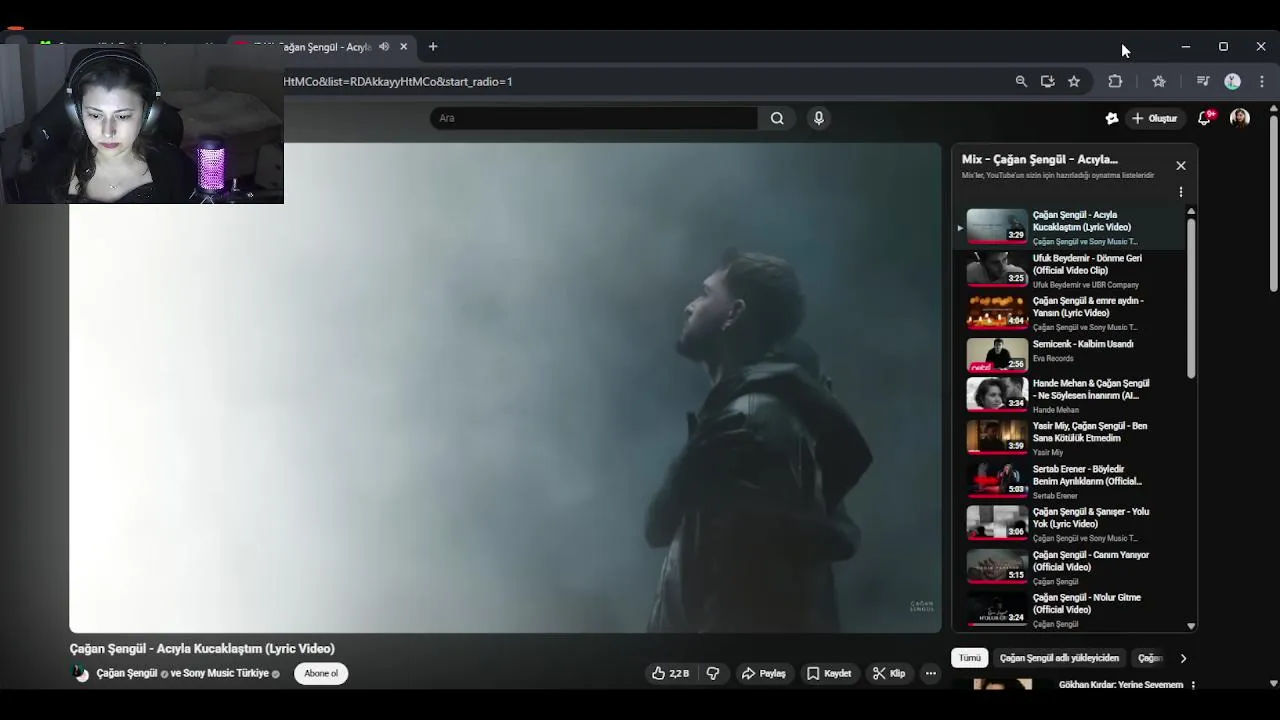This screenshot has height=720, width=1280.
Task: Open Çağan Şengül channel avatar
Action: point(80,674)
